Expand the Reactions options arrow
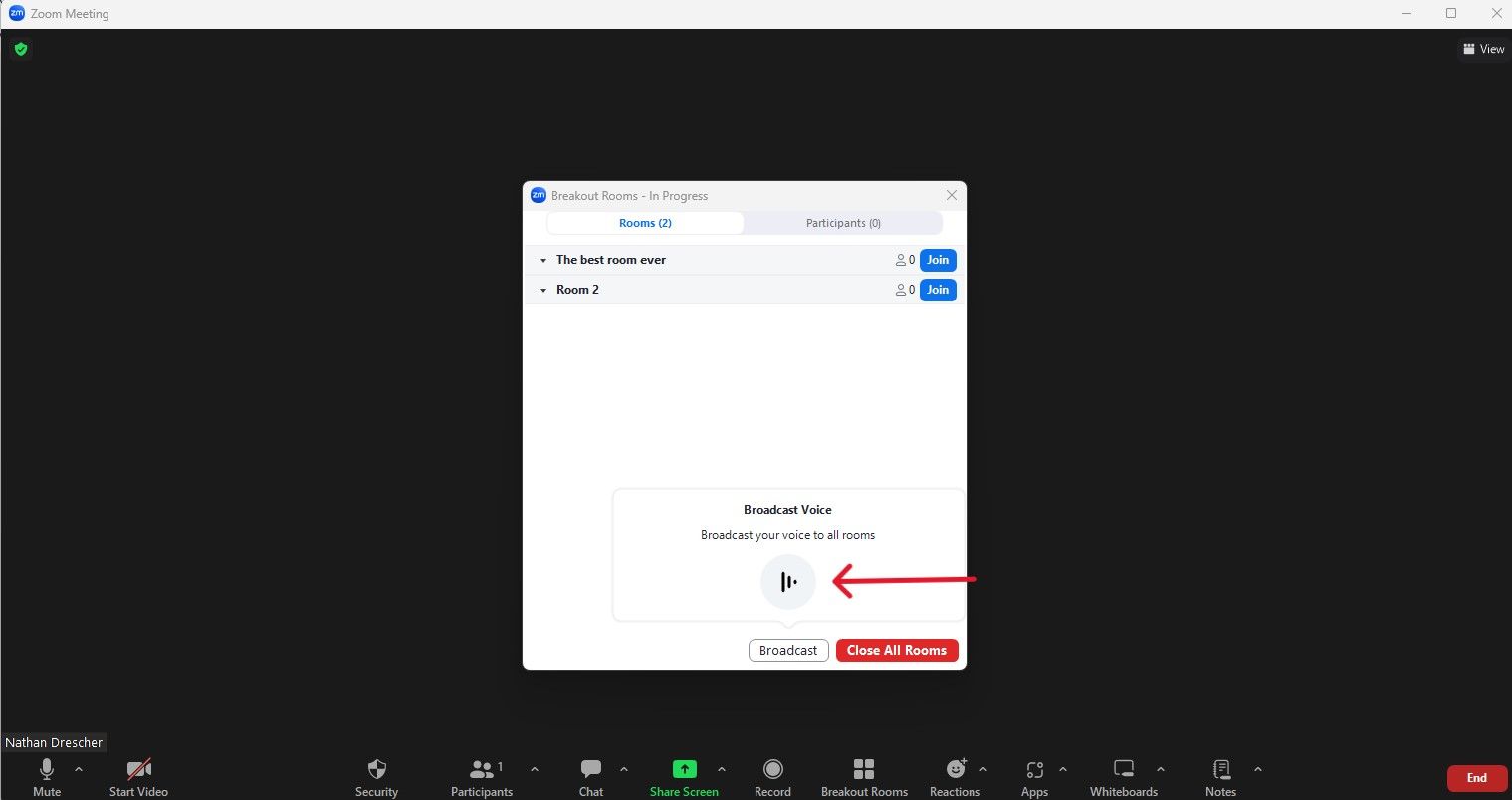1512x800 pixels. 983,769
